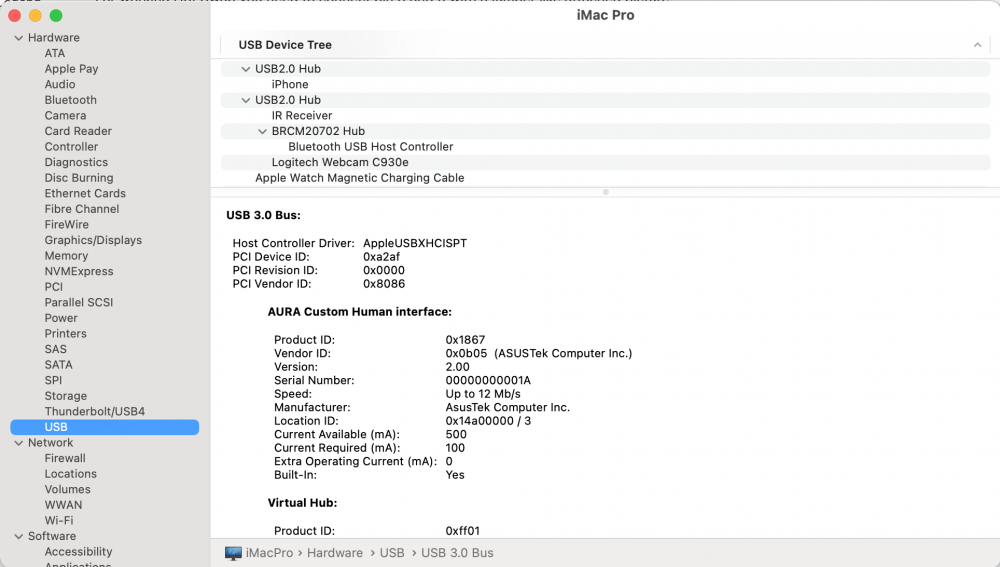Click the green zoom window button

pos(56,15)
